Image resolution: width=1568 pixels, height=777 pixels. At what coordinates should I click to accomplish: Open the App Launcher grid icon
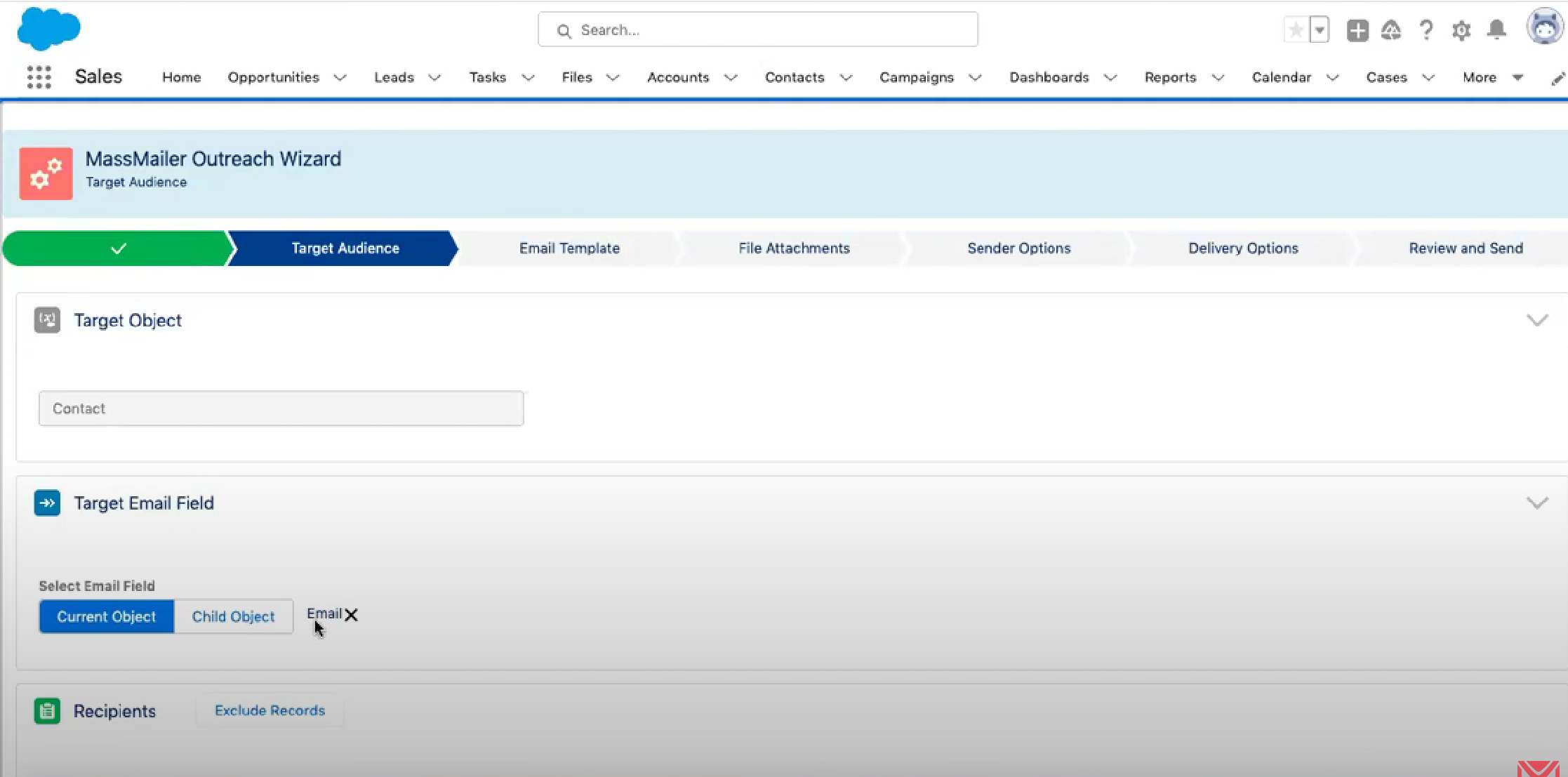[x=39, y=77]
